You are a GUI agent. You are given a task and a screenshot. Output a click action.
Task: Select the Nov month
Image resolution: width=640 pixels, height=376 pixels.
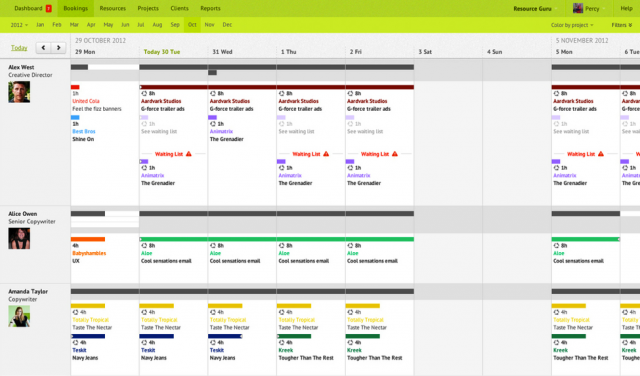(209, 25)
